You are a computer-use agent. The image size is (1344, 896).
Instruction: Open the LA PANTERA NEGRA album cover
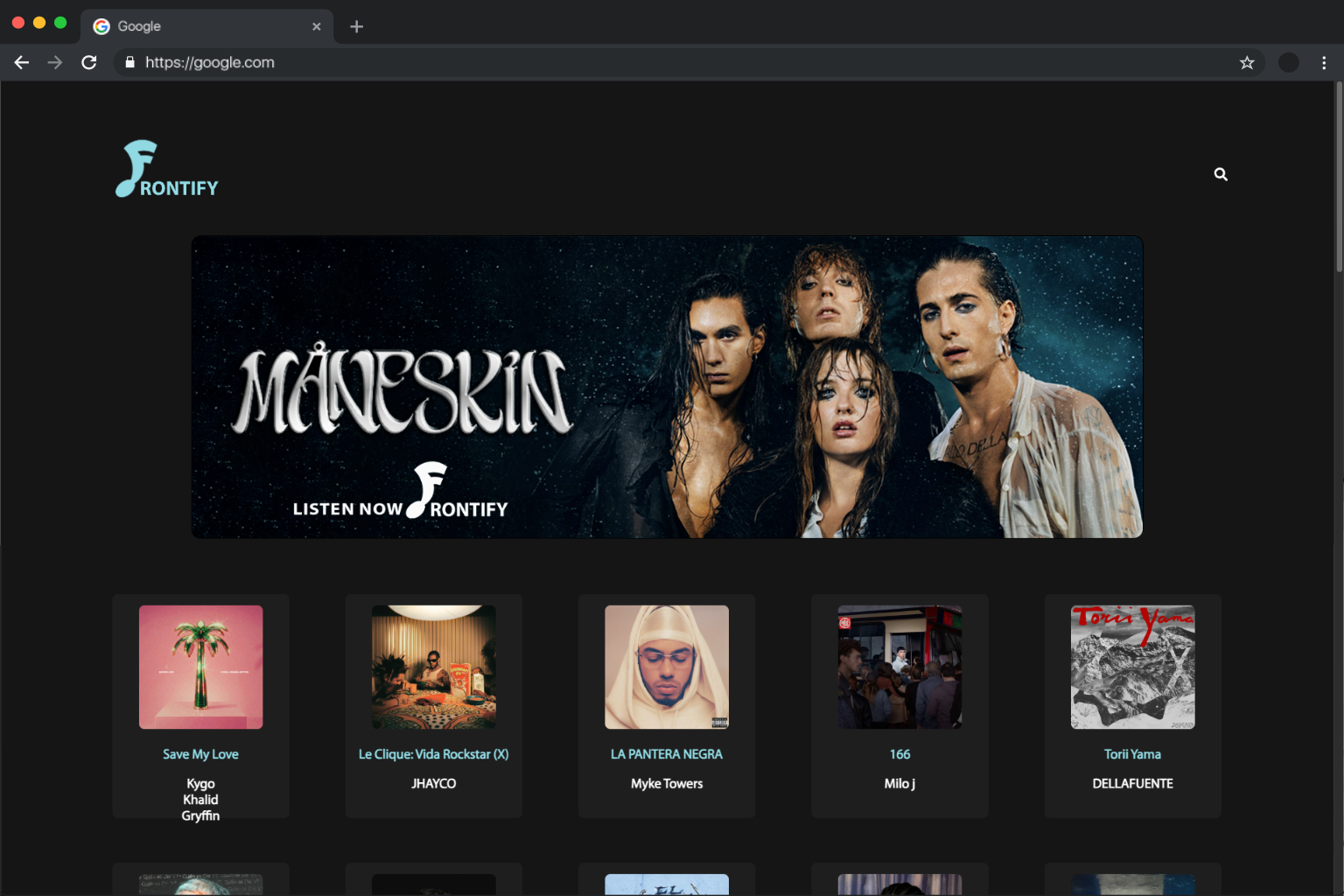[667, 667]
